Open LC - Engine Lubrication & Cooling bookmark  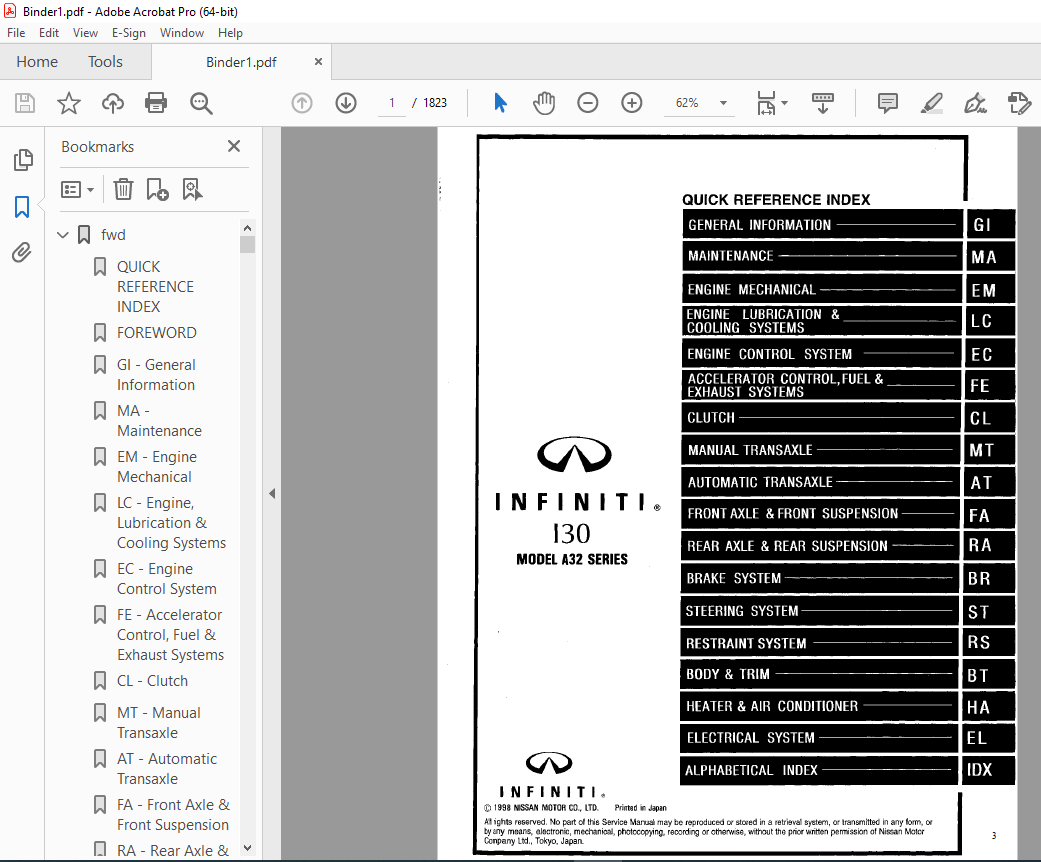(x=171, y=523)
